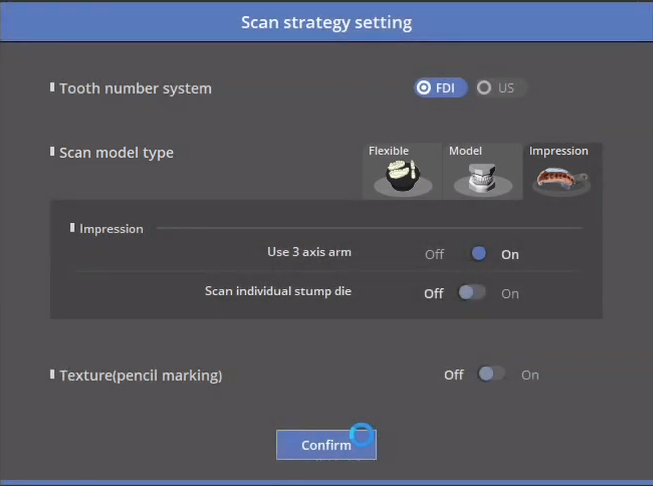653x486 pixels.
Task: Click the Off label for Texture pencil marking
Action: pos(454,375)
